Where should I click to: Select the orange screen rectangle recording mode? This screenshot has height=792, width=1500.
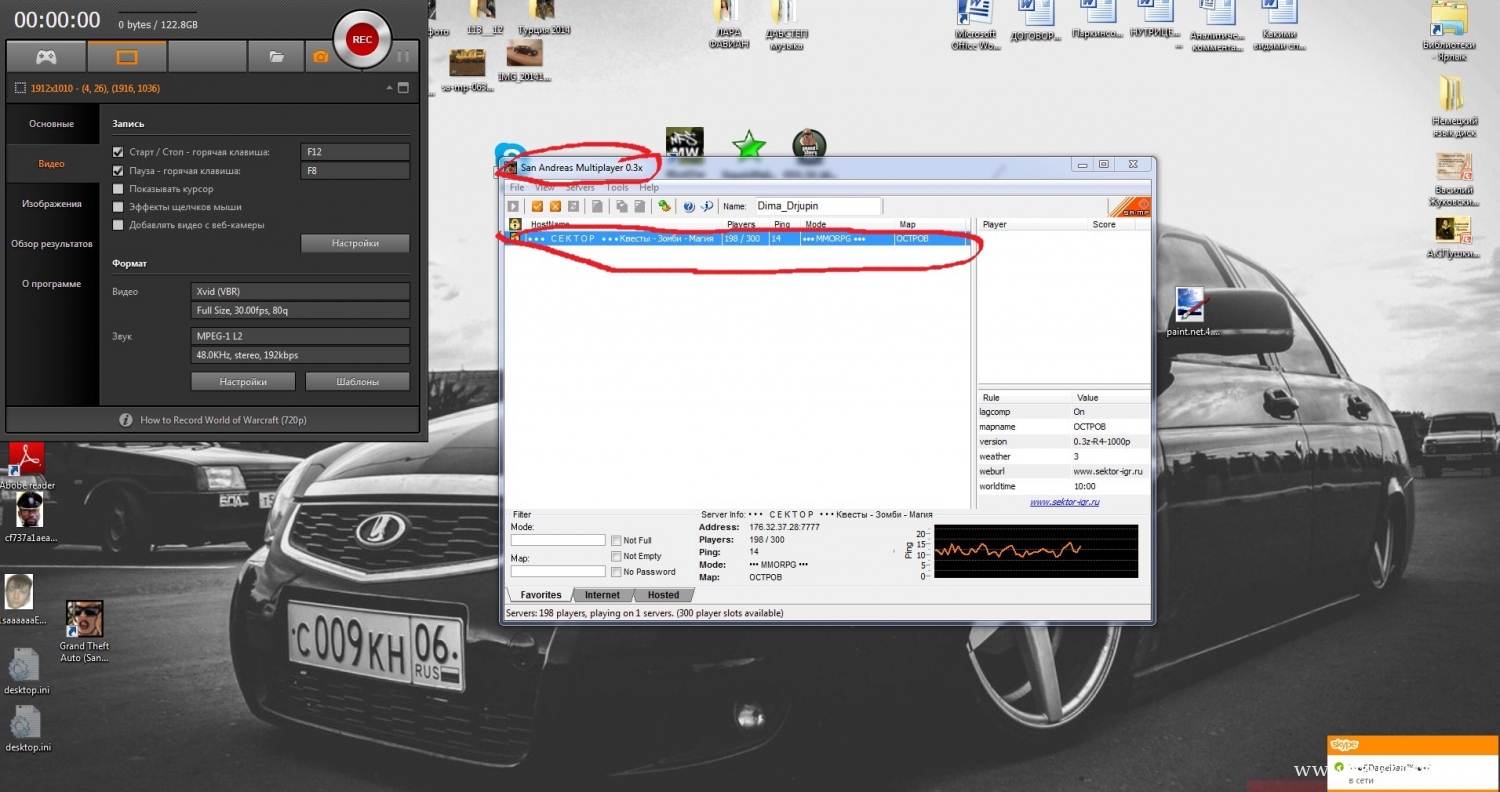pyautogui.click(x=126, y=57)
